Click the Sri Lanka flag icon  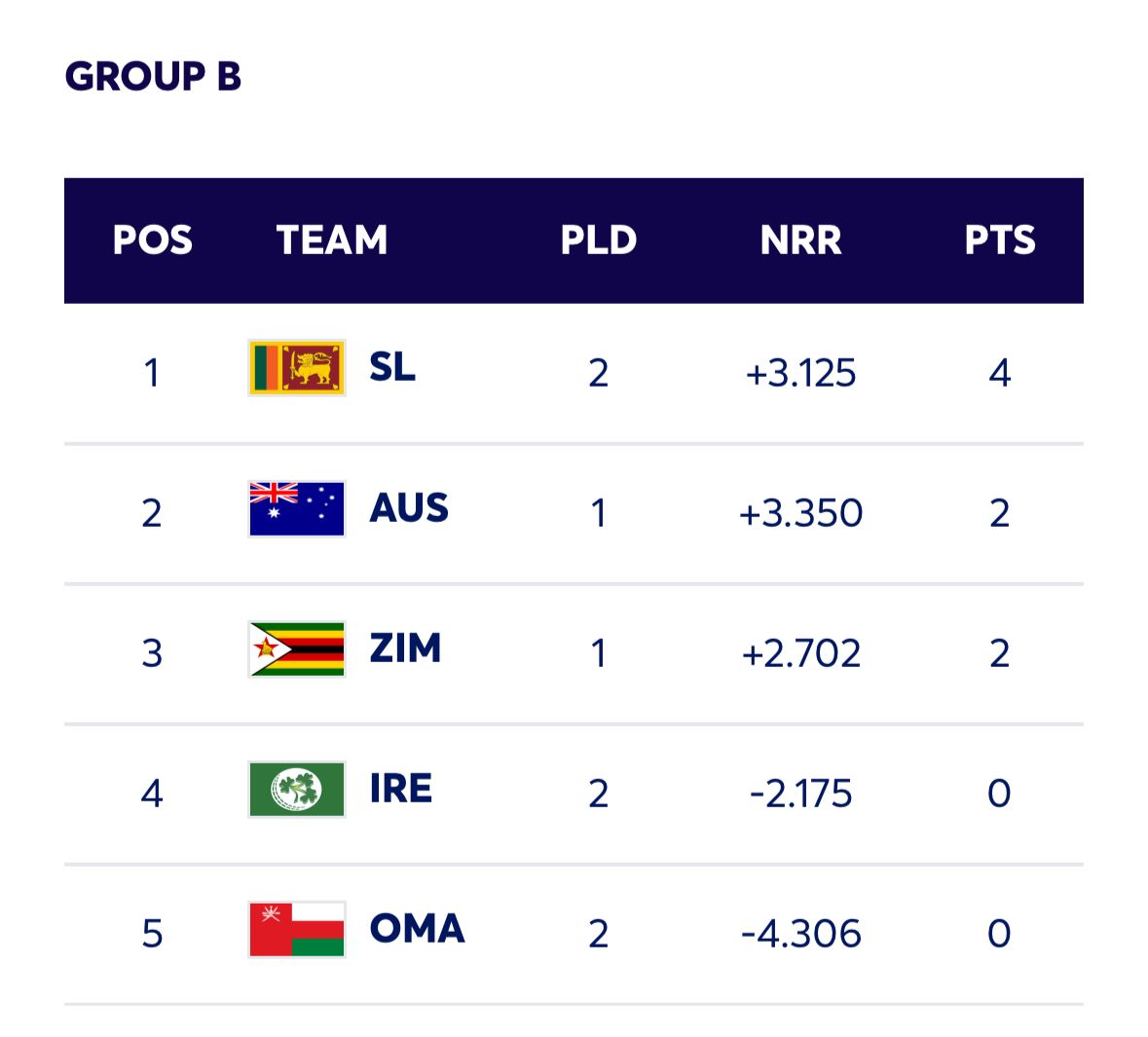coord(297,368)
